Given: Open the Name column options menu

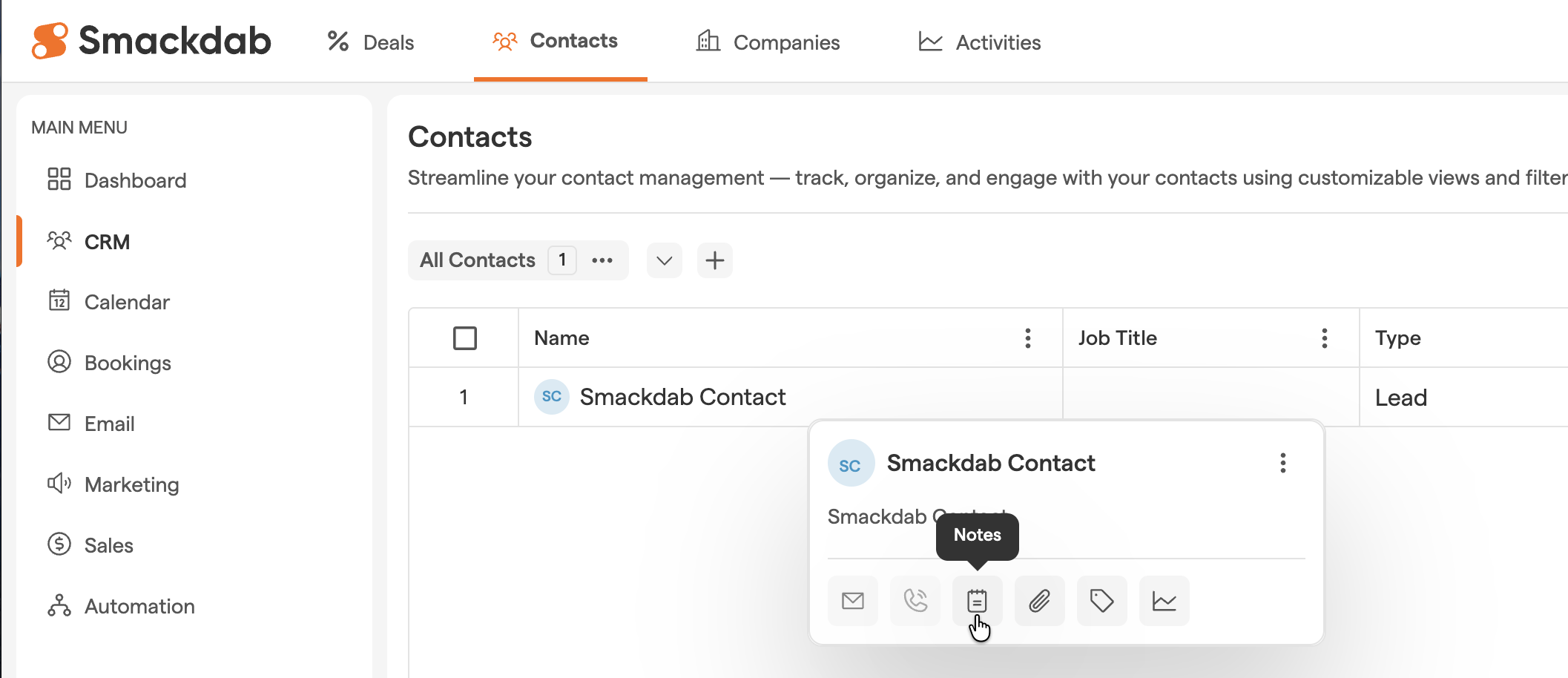Looking at the screenshot, I should tap(1027, 338).
